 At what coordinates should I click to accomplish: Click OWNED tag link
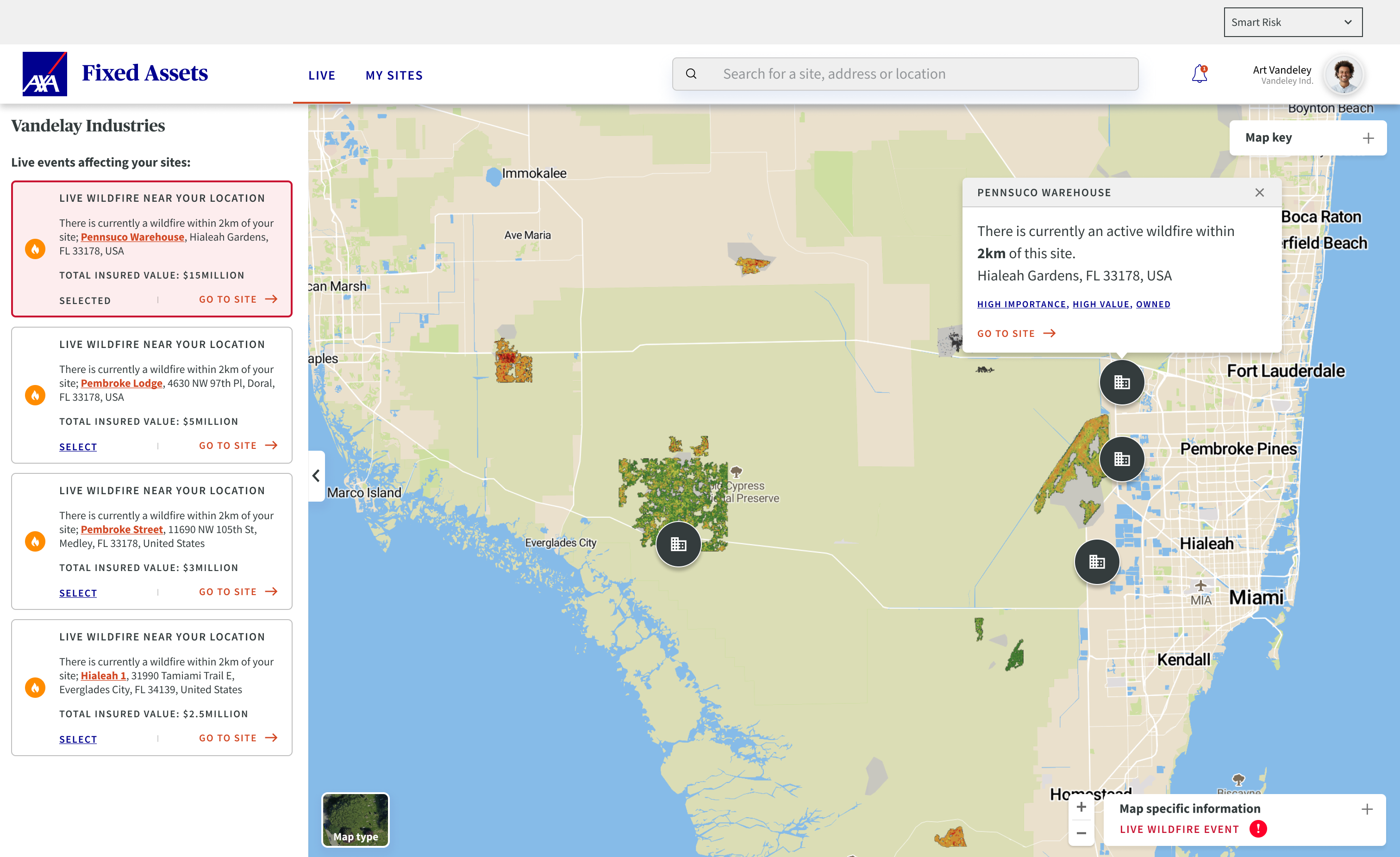coord(1153,304)
